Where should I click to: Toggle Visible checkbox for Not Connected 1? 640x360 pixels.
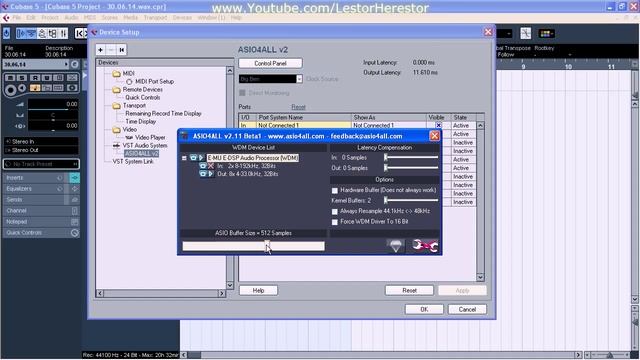438,126
